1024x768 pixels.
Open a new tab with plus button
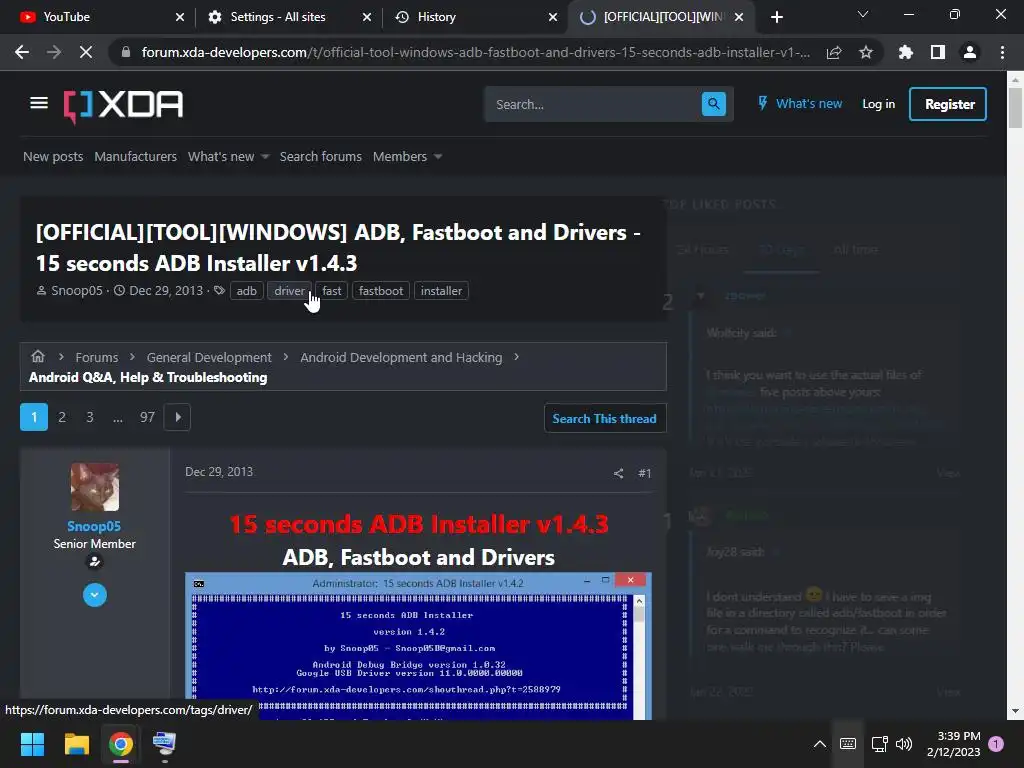tap(776, 17)
